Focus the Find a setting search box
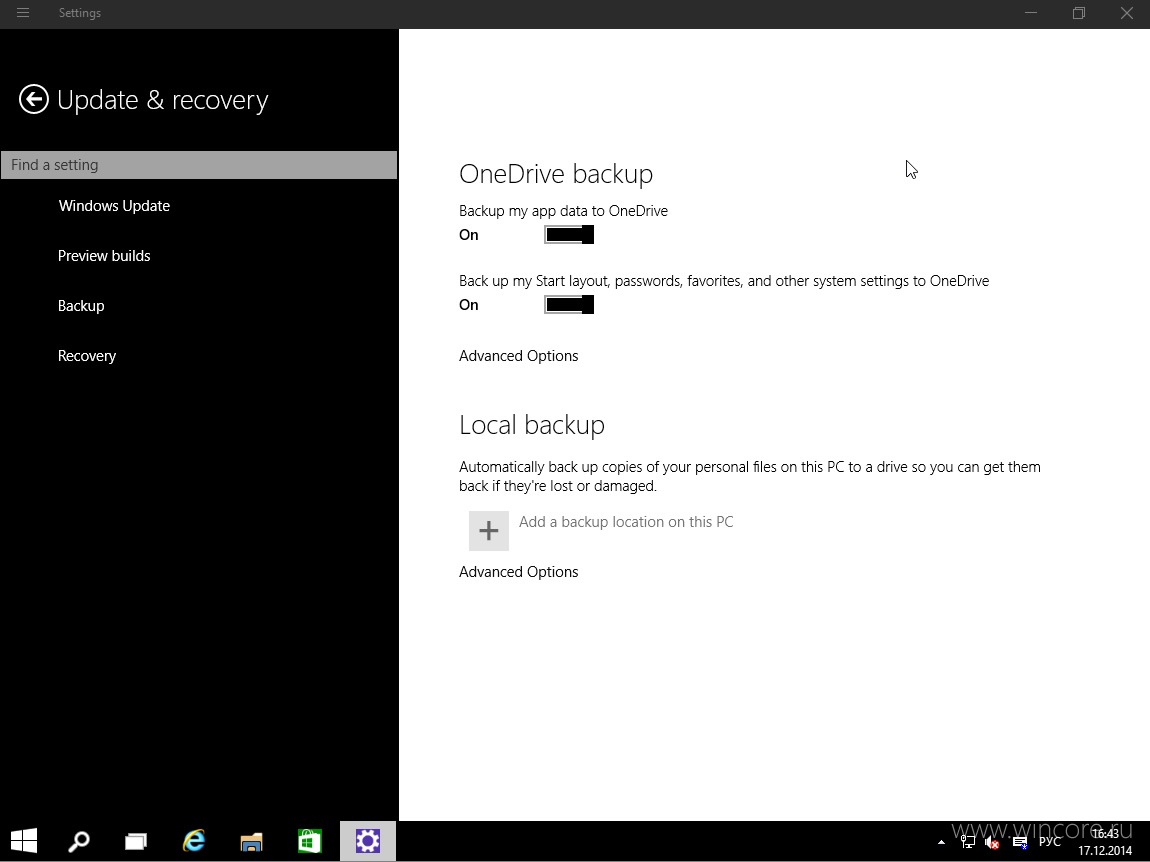Screen dimensions: 1150x862 click(199, 165)
